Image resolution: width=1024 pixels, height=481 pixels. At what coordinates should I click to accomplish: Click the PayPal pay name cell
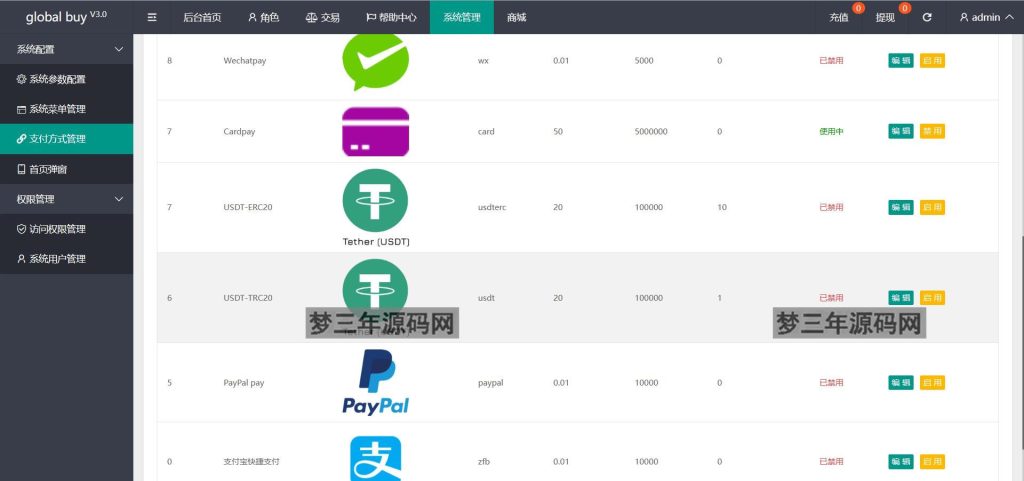pos(244,383)
